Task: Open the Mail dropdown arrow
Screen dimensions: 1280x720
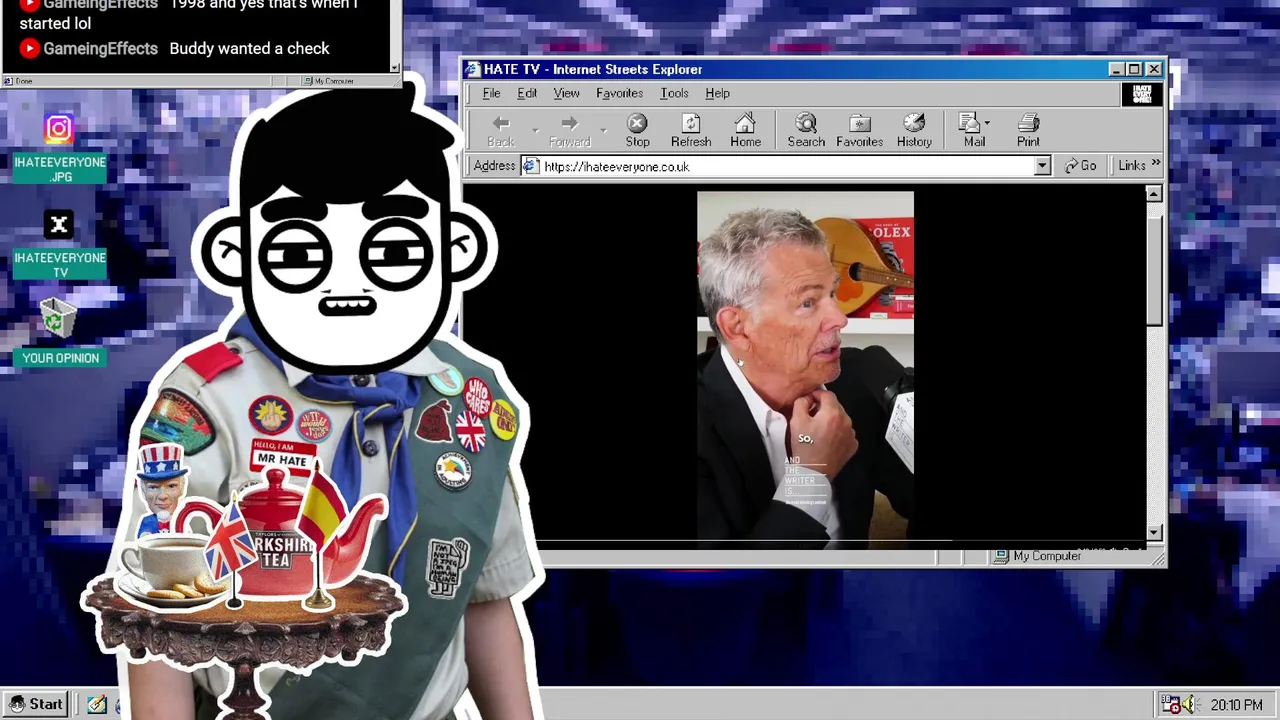Action: pos(987,123)
